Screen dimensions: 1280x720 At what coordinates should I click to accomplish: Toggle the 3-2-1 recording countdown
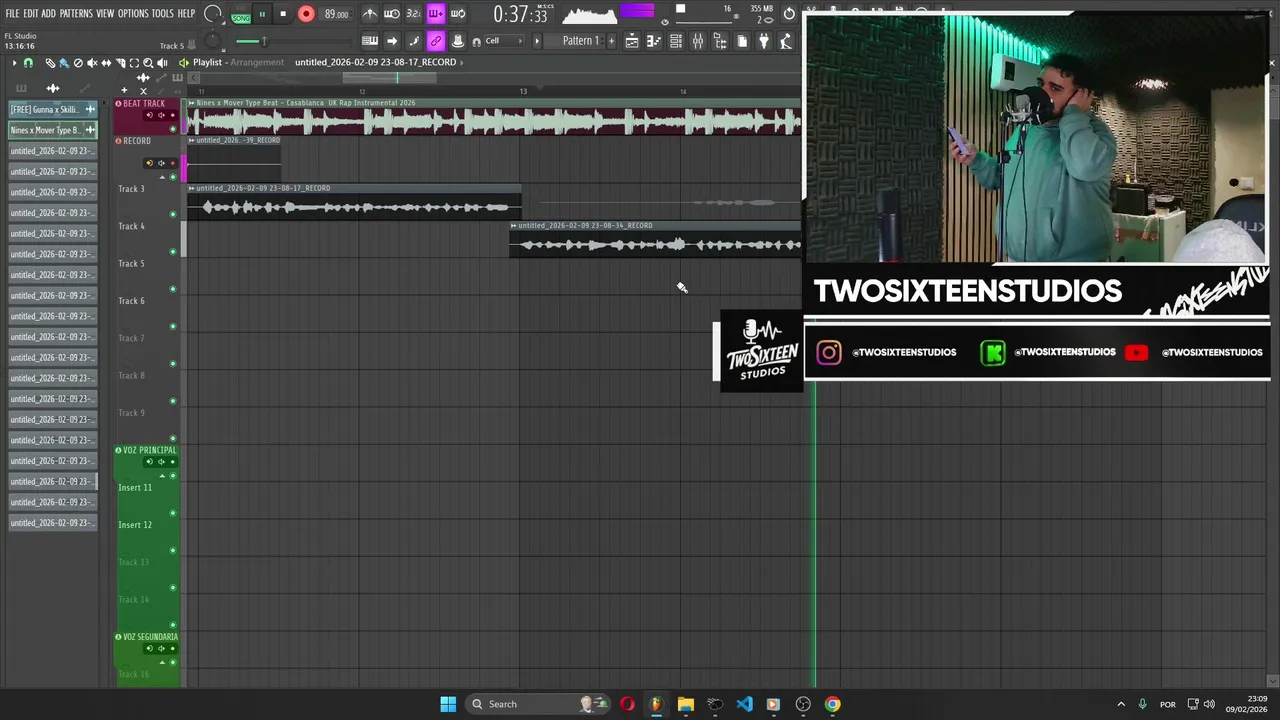click(413, 14)
